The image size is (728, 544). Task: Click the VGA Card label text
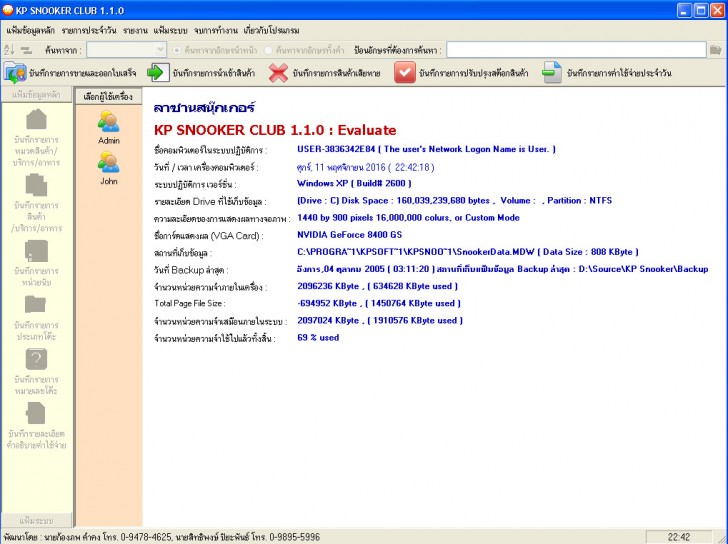(208, 236)
